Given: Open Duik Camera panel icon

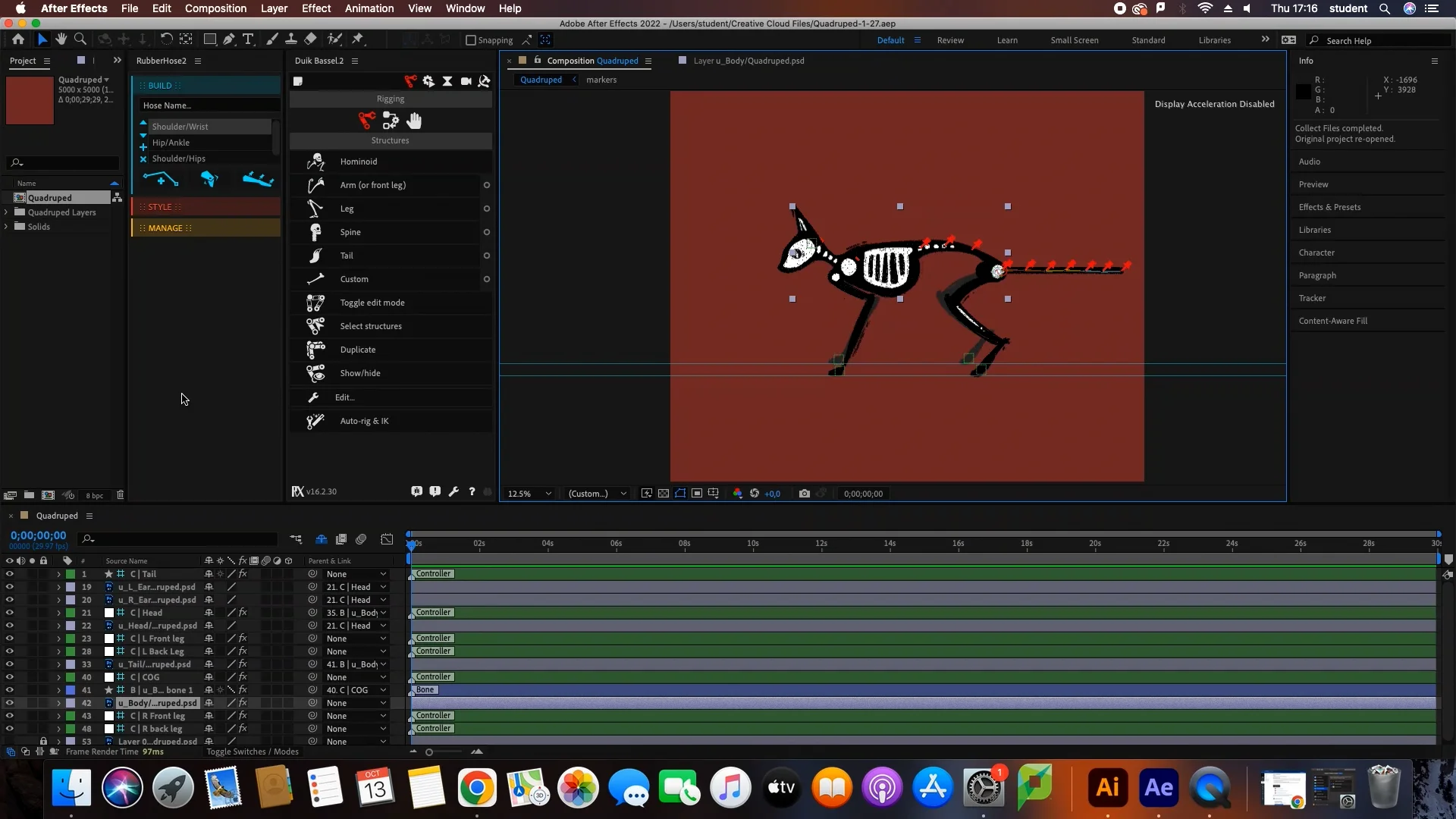Looking at the screenshot, I should pos(466,81).
